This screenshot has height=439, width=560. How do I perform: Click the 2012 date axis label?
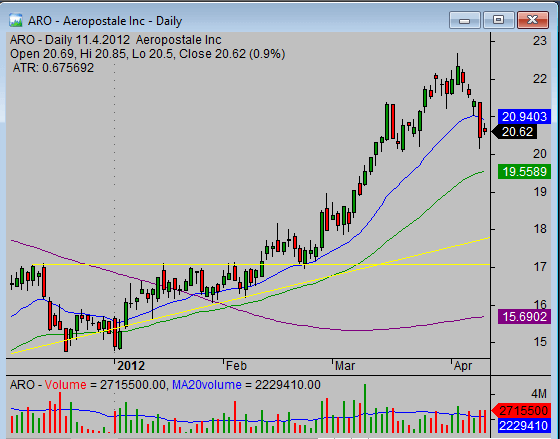point(131,366)
